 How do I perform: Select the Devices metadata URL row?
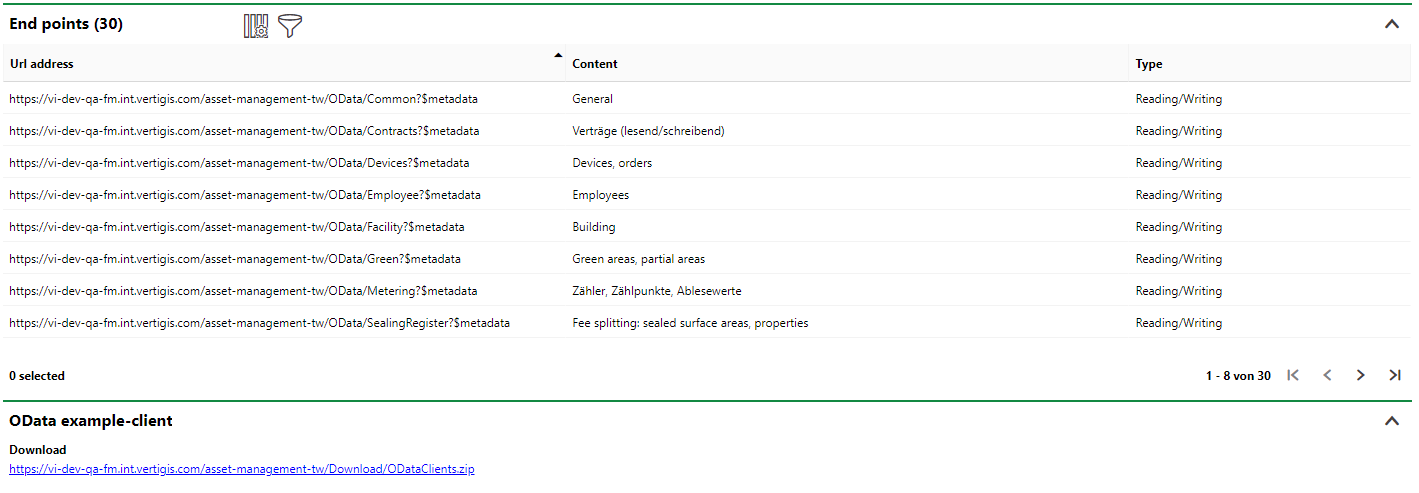[x=239, y=163]
